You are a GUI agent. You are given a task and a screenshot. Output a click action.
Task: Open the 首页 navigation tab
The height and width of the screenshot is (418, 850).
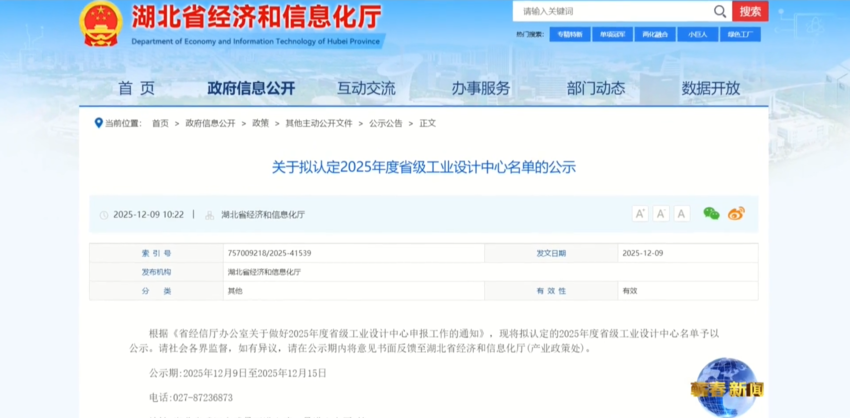[x=136, y=88]
